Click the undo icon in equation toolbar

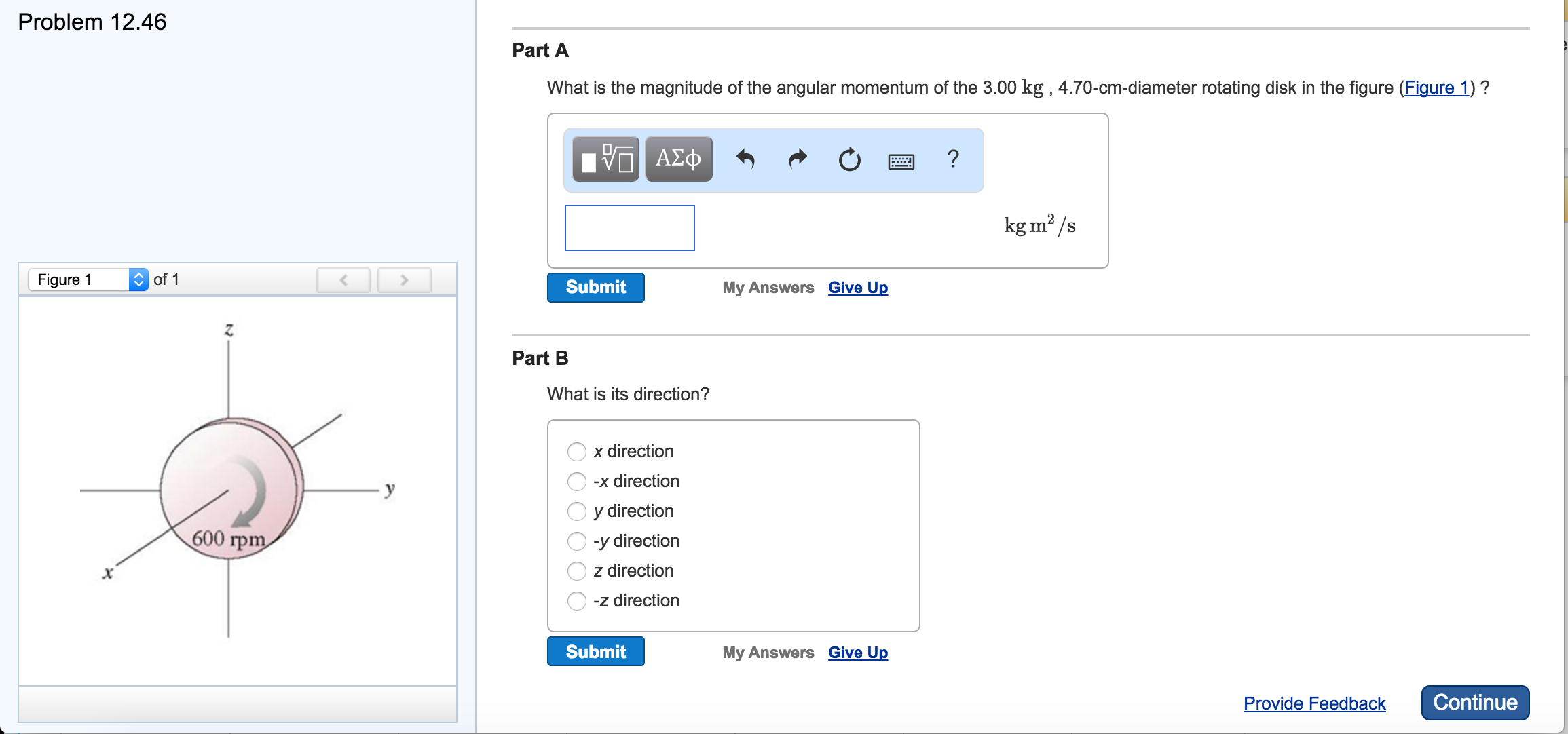click(x=745, y=159)
